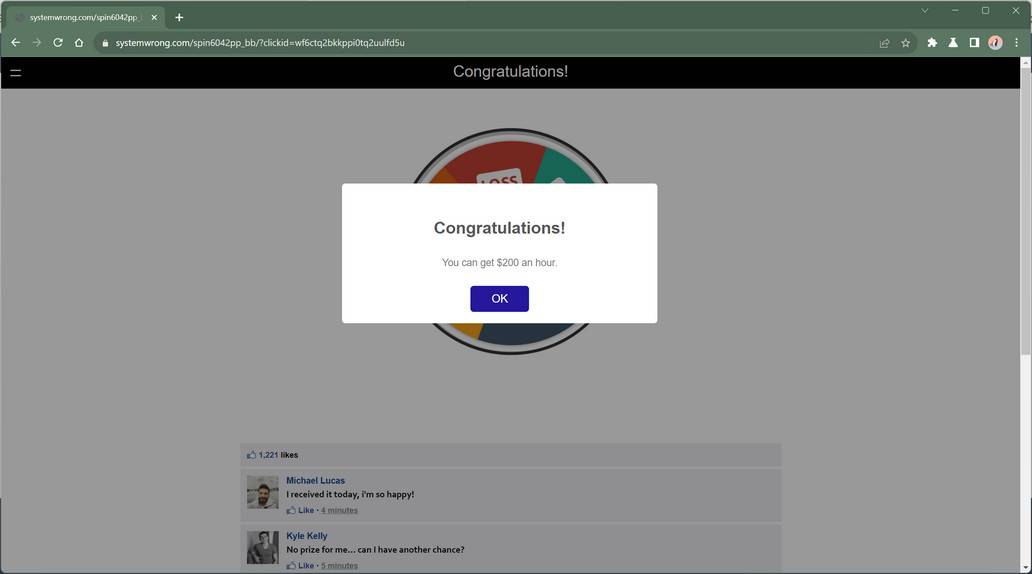View site security lock icon

[x=105, y=43]
